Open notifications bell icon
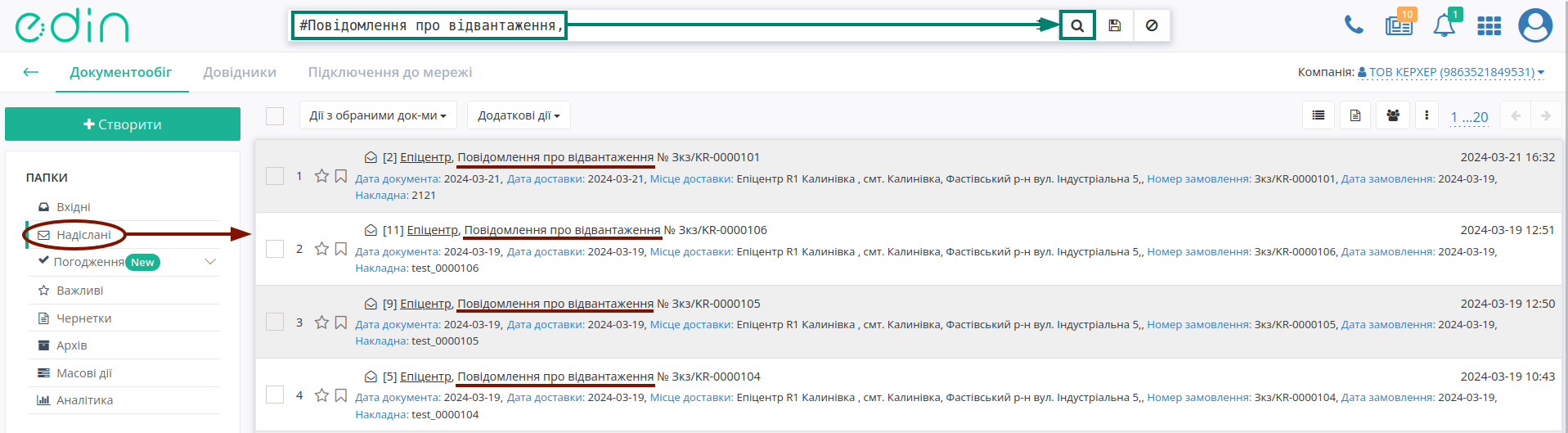 pyautogui.click(x=1444, y=25)
